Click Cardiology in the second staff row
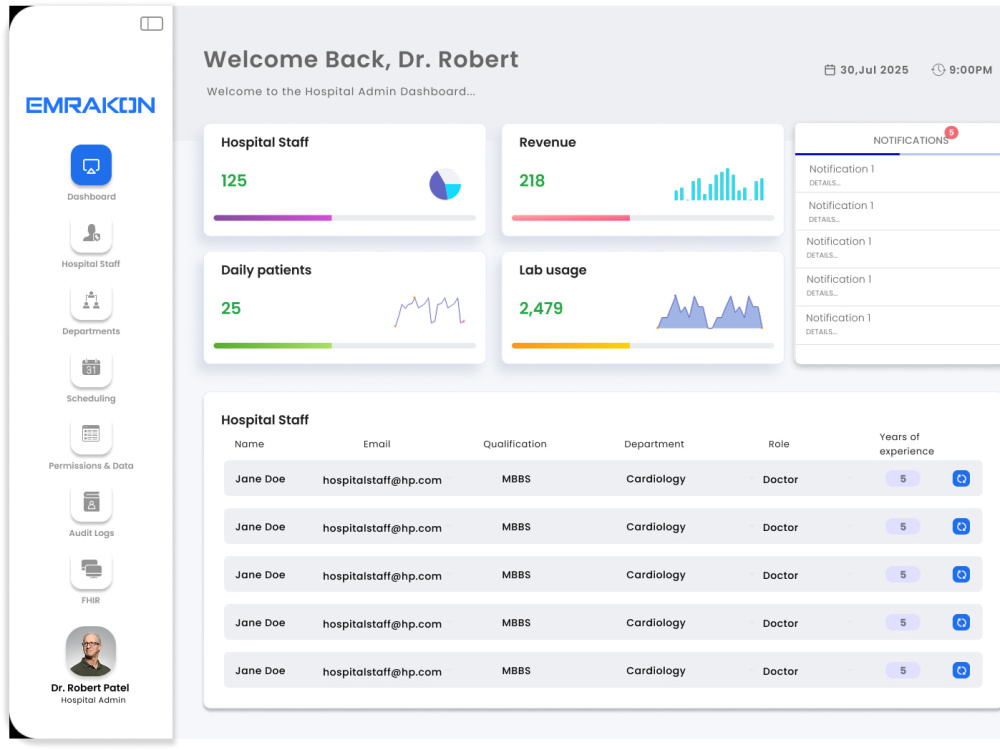 [656, 527]
